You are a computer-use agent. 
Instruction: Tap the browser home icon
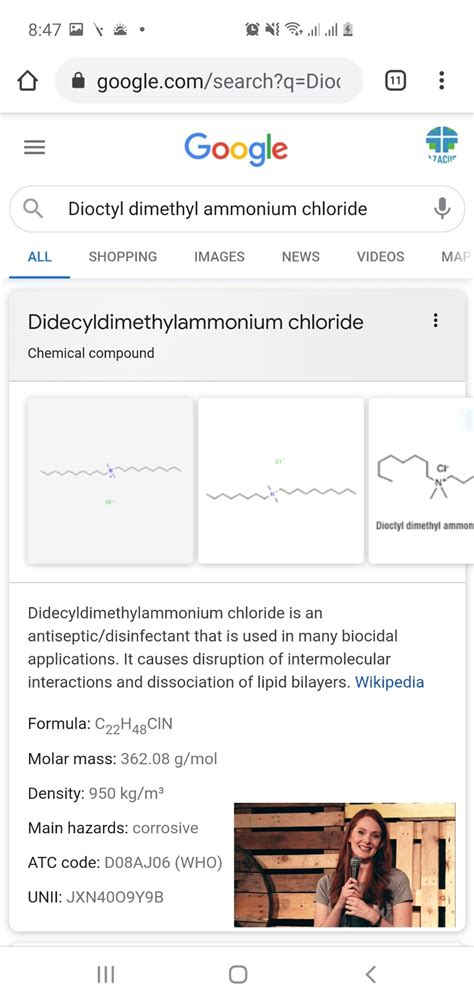[x=27, y=81]
